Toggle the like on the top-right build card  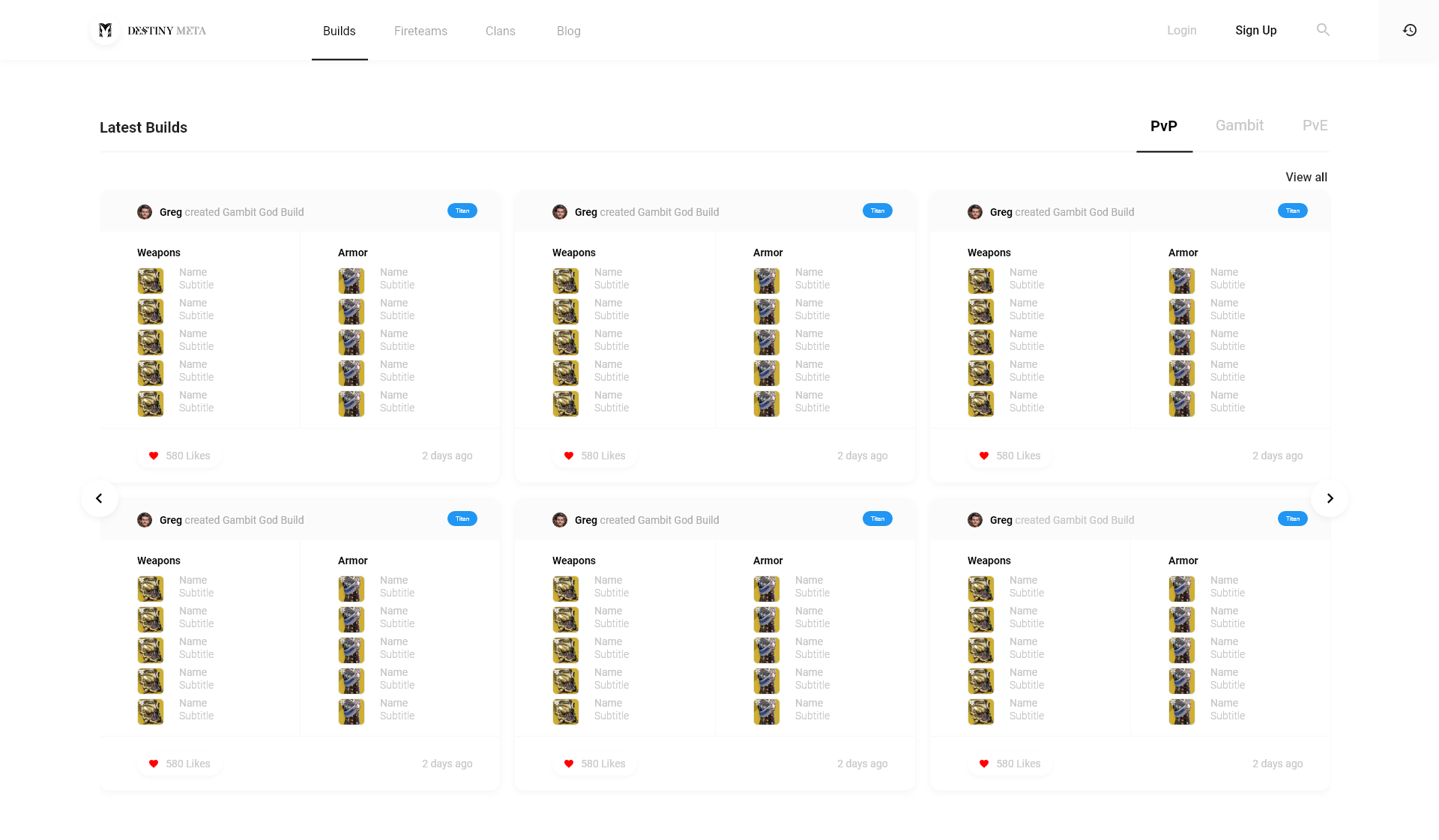(983, 456)
